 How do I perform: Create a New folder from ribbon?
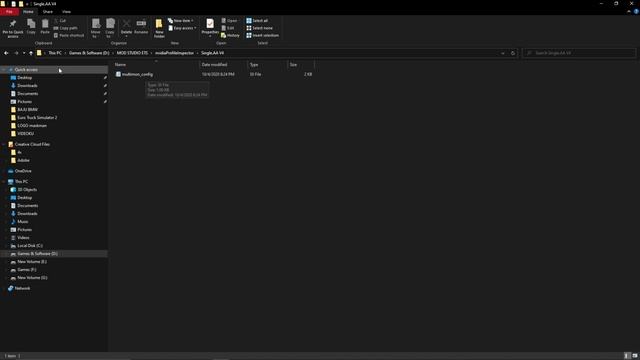(x=159, y=28)
